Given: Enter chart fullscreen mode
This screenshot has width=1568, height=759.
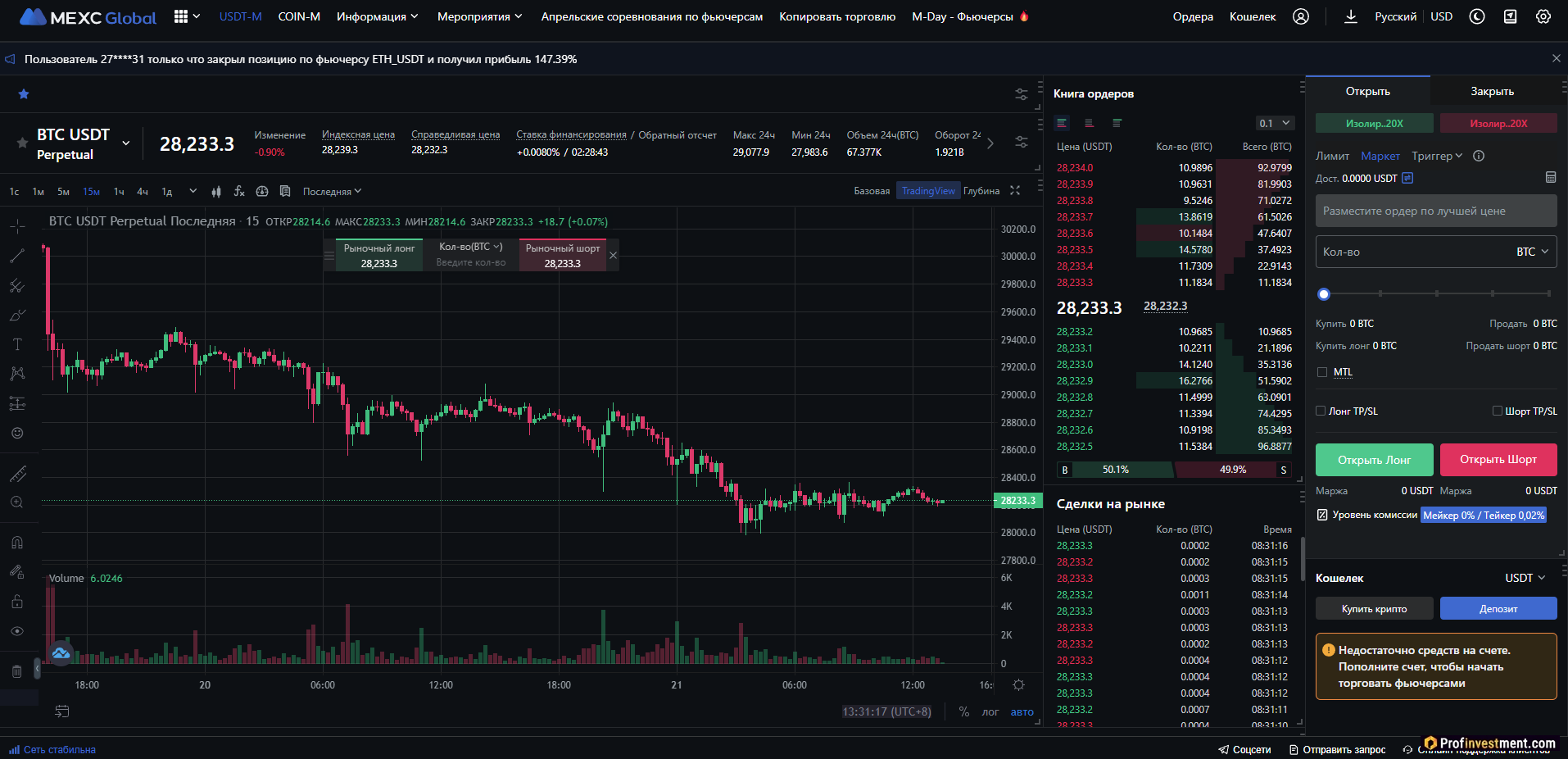Looking at the screenshot, I should click(1015, 190).
